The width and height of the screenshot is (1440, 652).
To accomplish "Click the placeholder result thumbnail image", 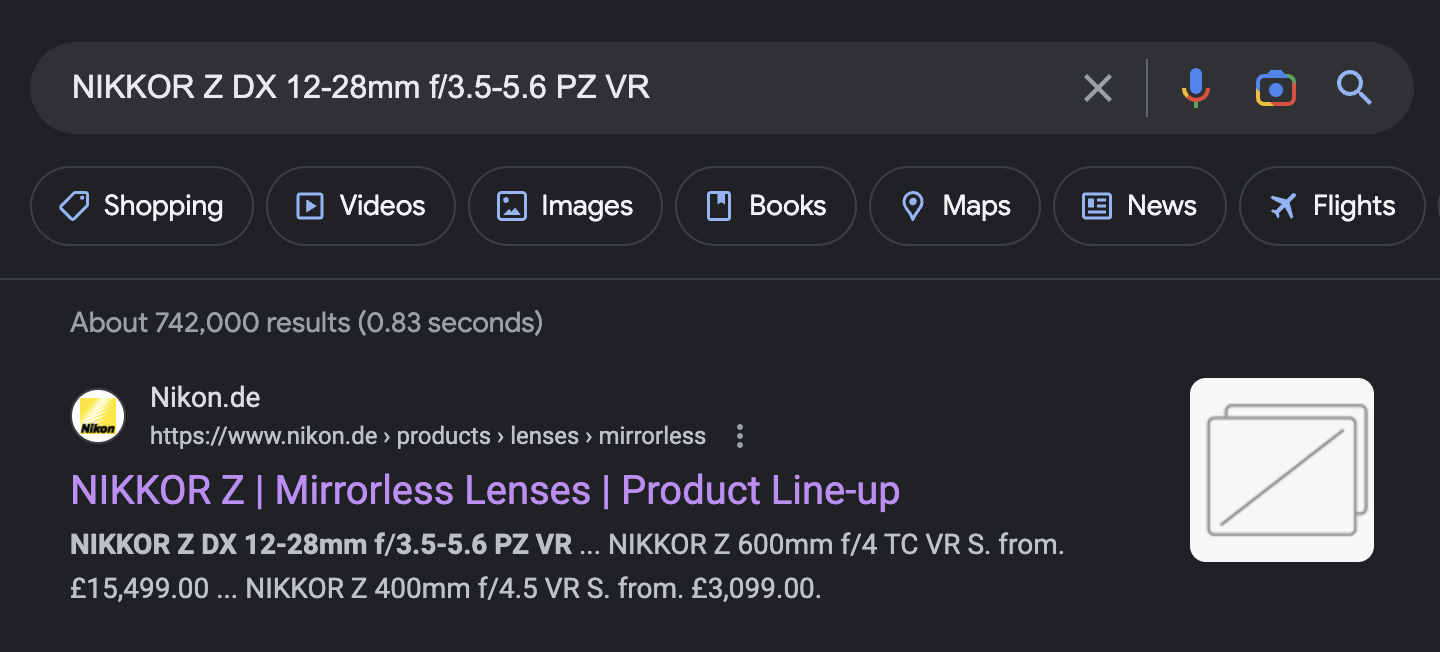I will [1281, 470].
